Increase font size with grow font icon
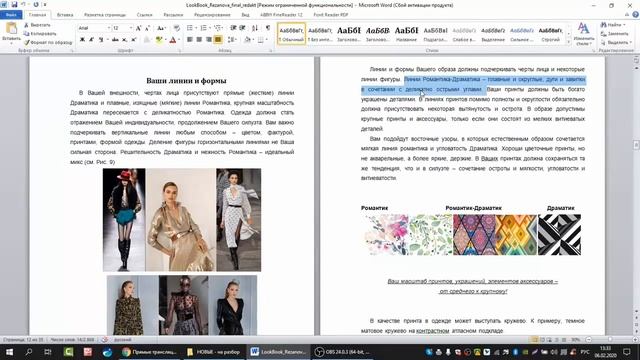This screenshot has width=640, height=360. 138,28
